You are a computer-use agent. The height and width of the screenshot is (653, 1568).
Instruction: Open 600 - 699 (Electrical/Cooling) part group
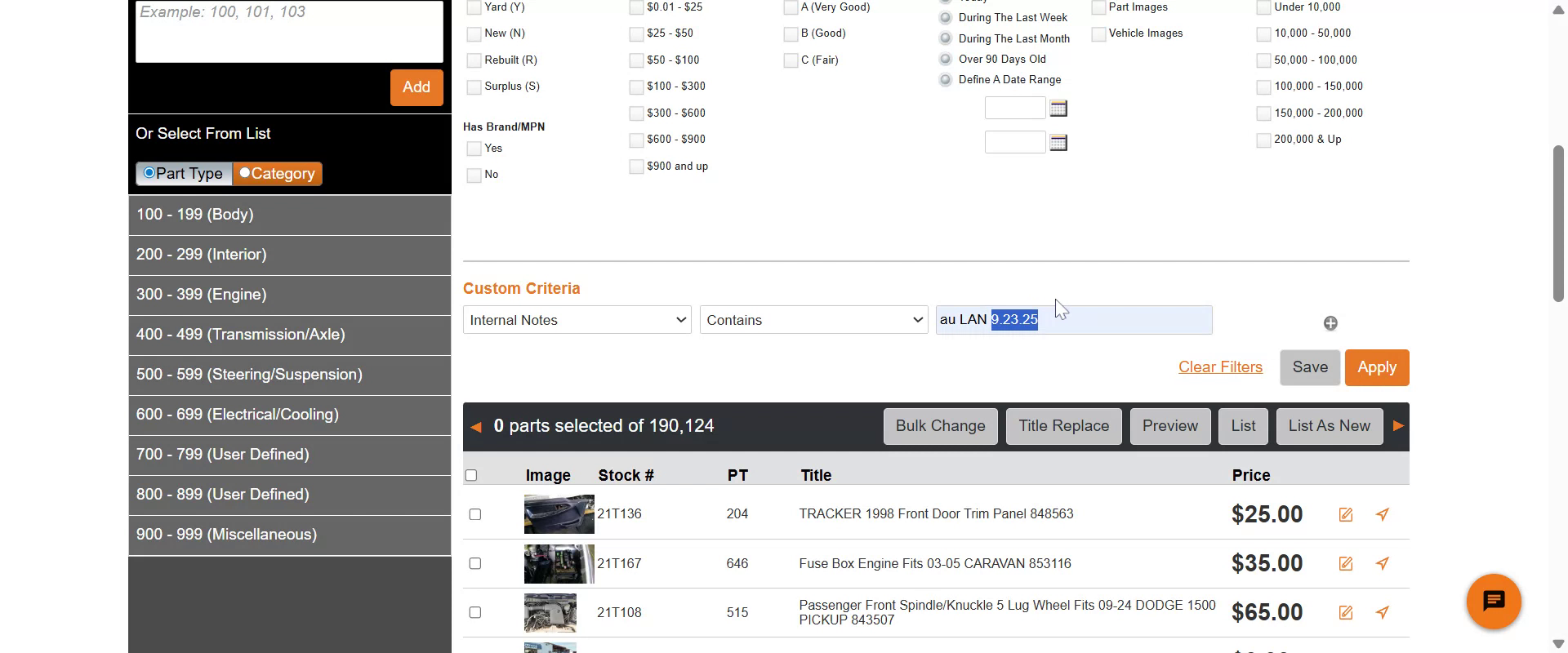click(290, 415)
